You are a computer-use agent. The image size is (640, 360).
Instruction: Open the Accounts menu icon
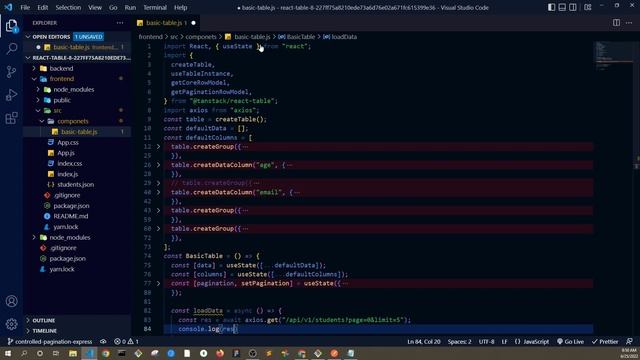(x=11, y=301)
